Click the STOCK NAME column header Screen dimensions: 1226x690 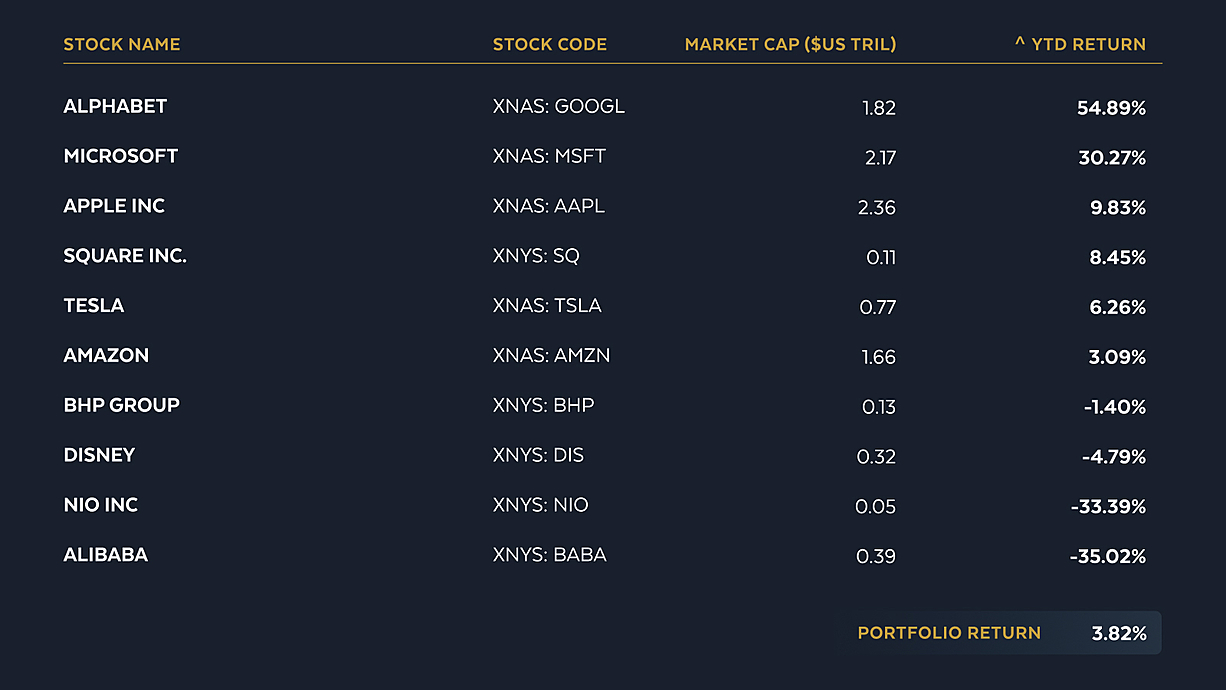122,44
